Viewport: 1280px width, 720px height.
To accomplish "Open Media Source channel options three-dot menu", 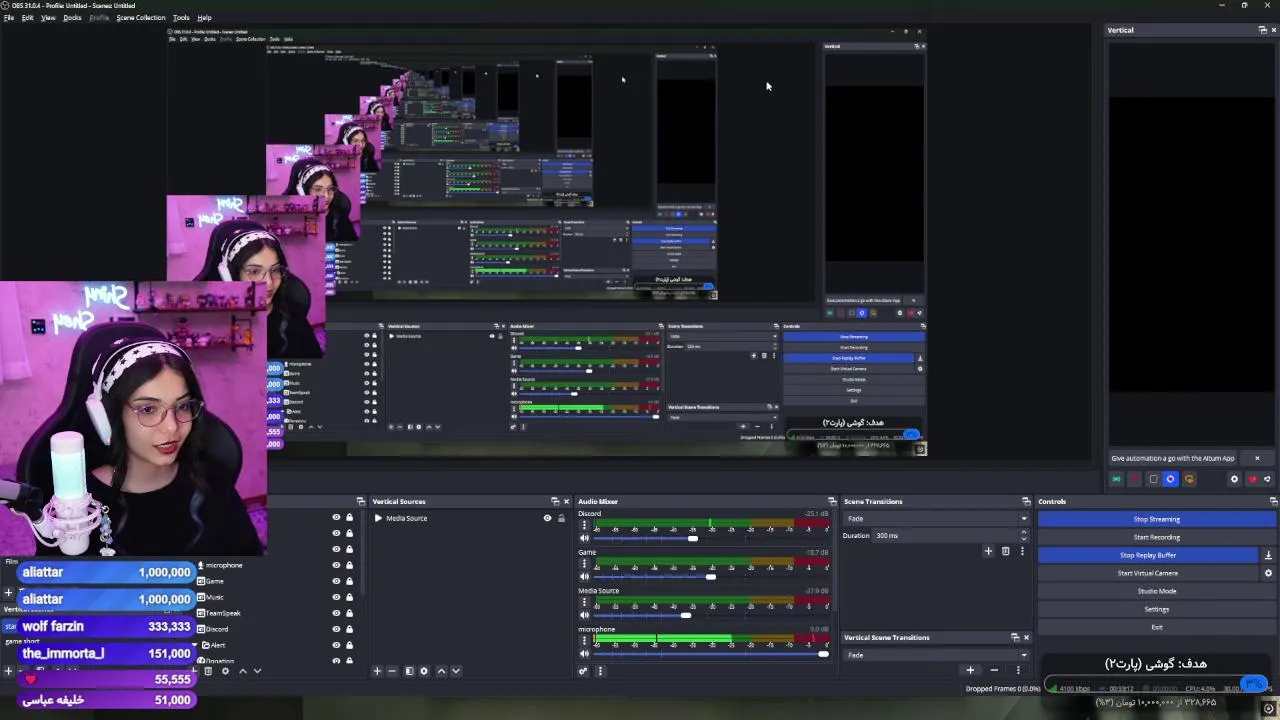I will (x=585, y=603).
